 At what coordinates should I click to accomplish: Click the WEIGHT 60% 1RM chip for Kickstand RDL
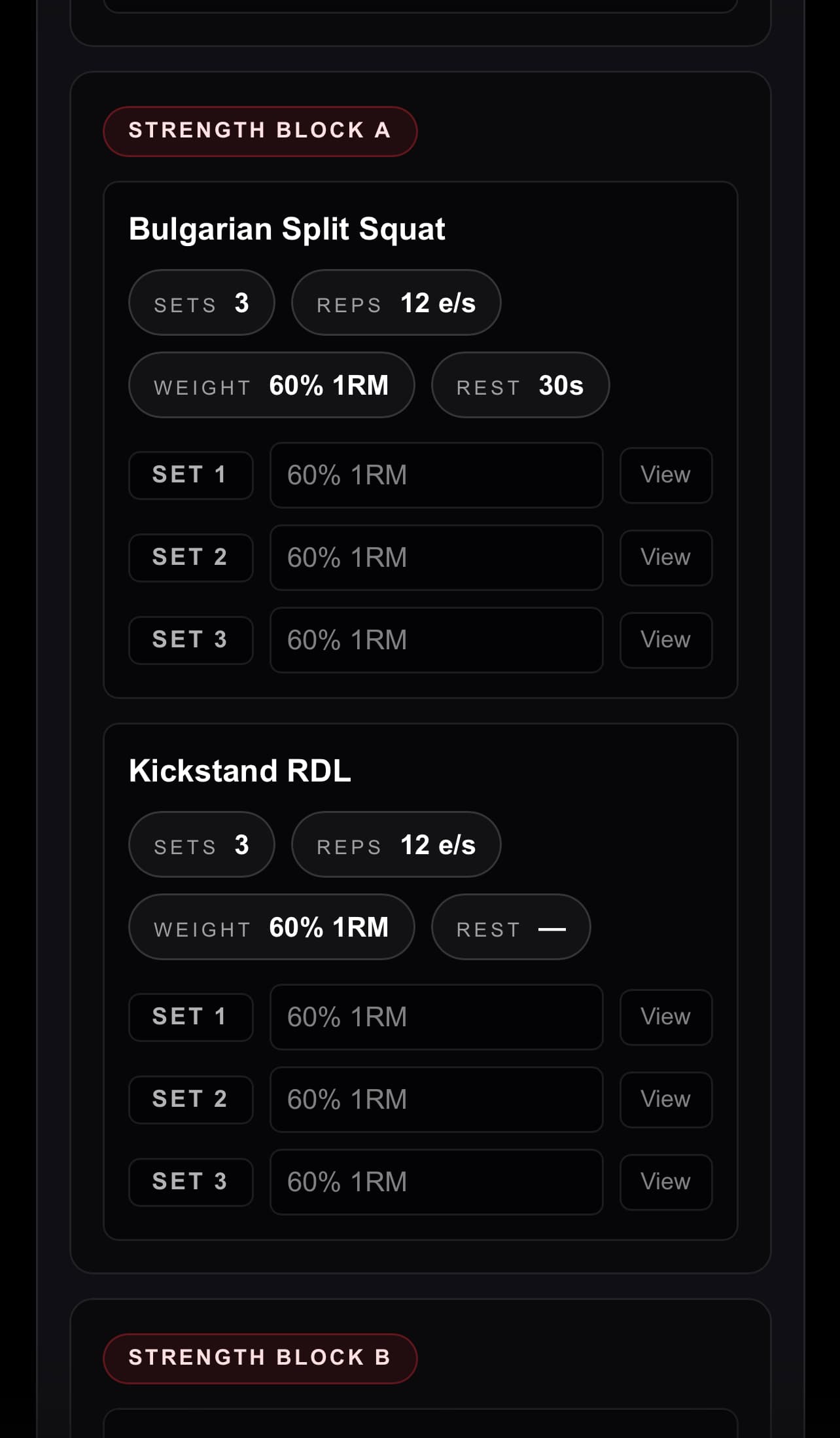[271, 927]
